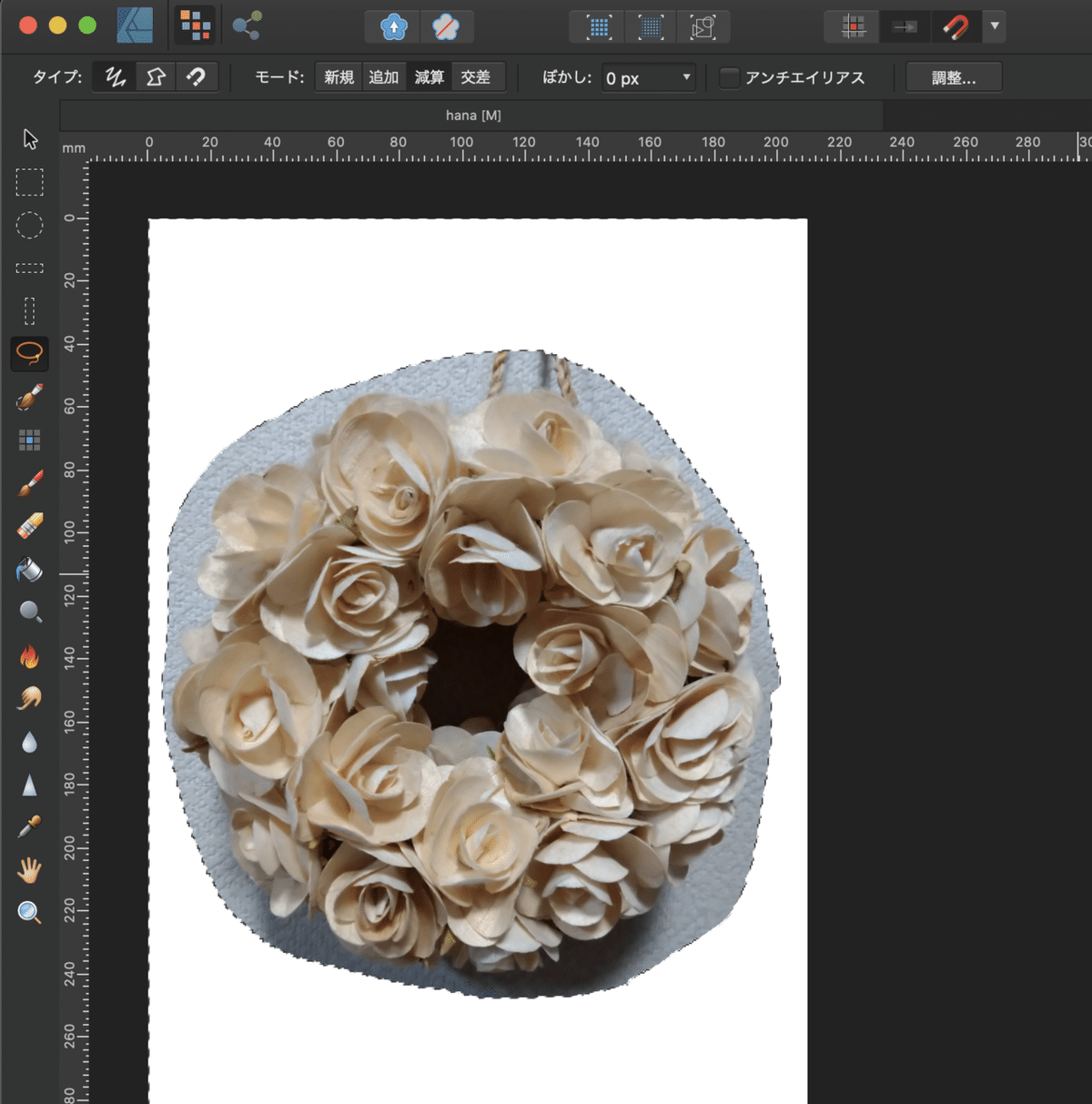Toggle snapping with the magnet icon
Image resolution: width=1092 pixels, height=1104 pixels.
[x=955, y=27]
